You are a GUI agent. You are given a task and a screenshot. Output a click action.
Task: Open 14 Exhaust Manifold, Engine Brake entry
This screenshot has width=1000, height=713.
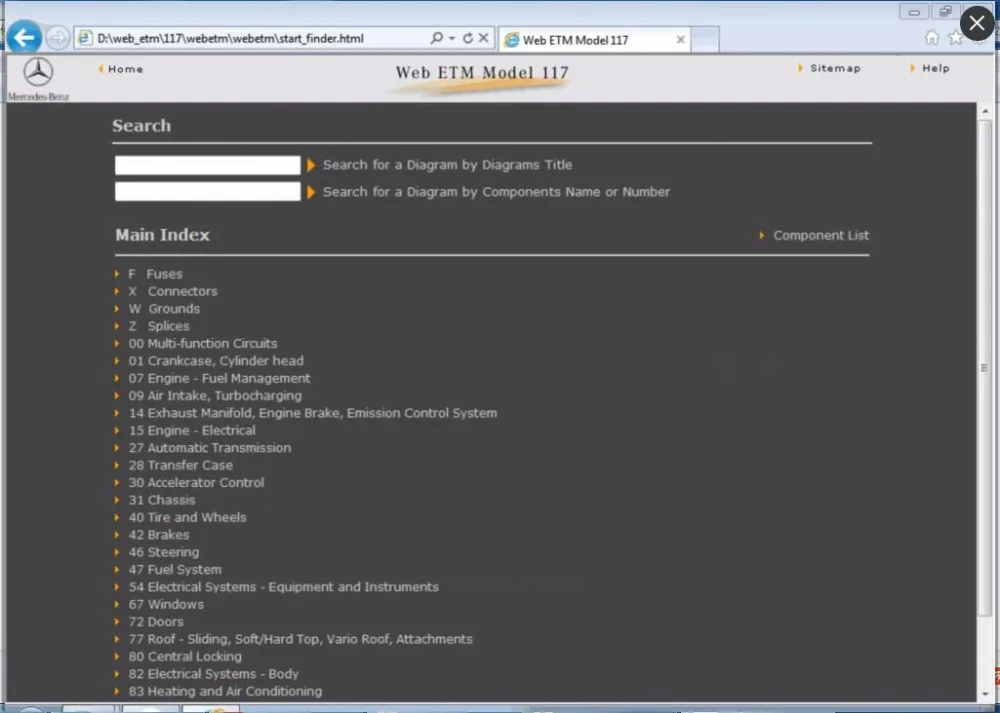coord(312,413)
